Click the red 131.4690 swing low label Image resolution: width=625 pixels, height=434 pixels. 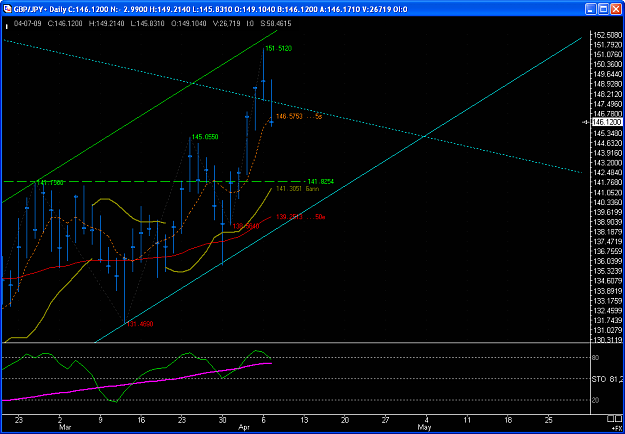tap(140, 324)
